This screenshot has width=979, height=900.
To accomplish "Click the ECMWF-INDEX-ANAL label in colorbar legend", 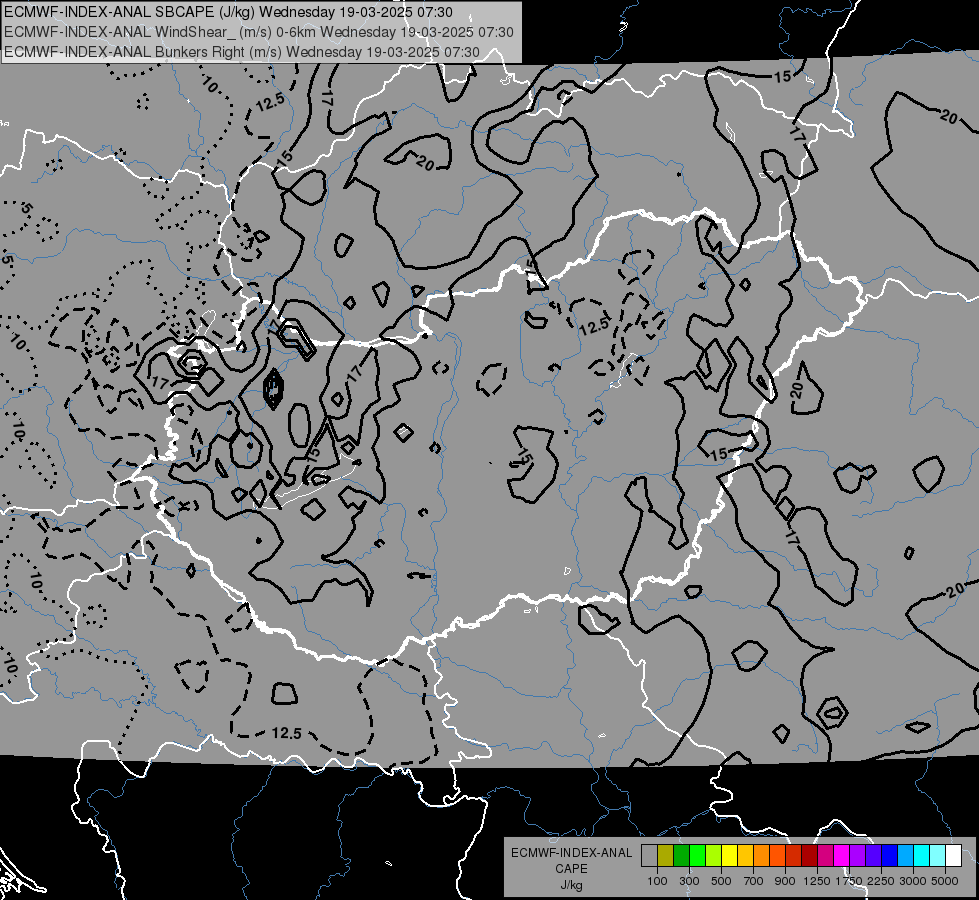I will [x=571, y=853].
